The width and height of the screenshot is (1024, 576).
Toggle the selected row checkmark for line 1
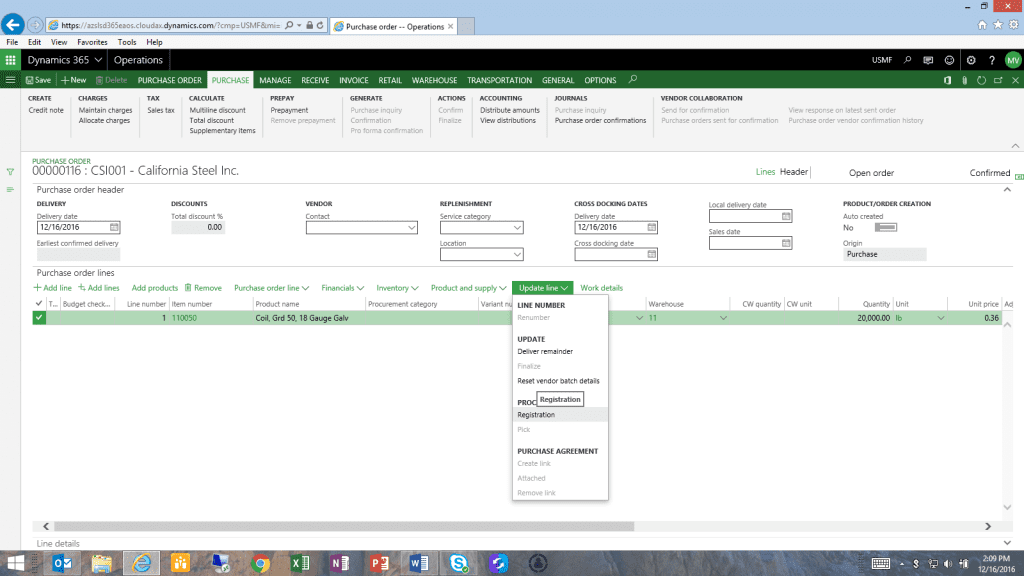(39, 318)
